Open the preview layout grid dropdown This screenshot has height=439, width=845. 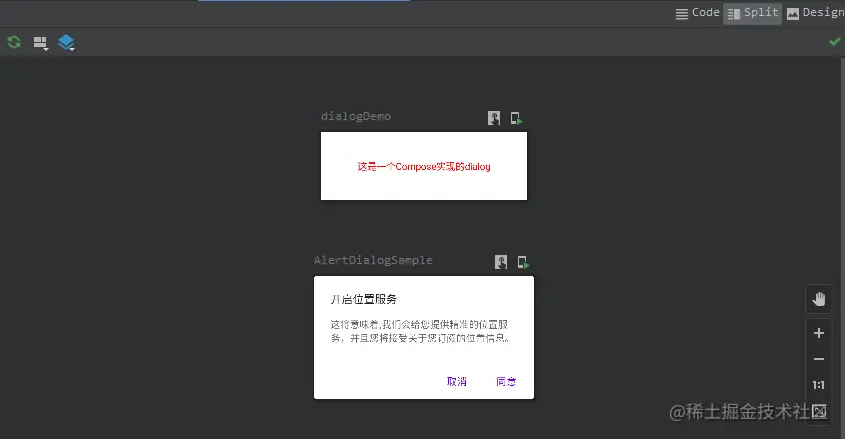click(x=41, y=43)
